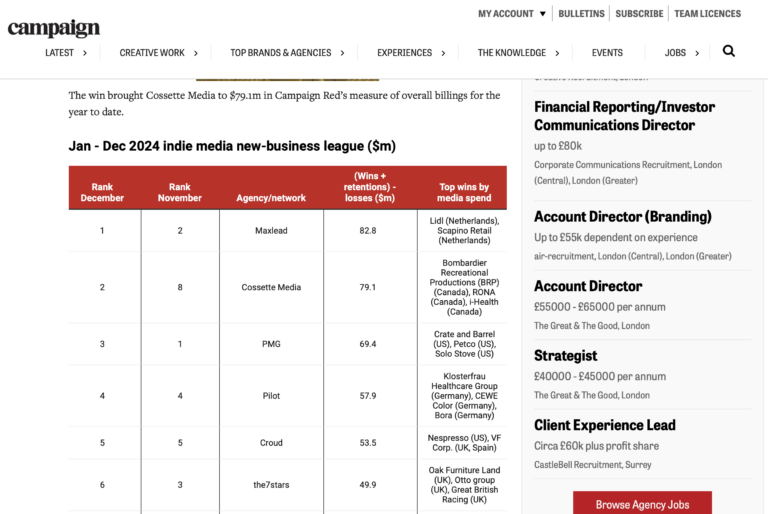Image resolution: width=768 pixels, height=514 pixels.
Task: Select the Maxlead agency cell
Action: (x=271, y=230)
